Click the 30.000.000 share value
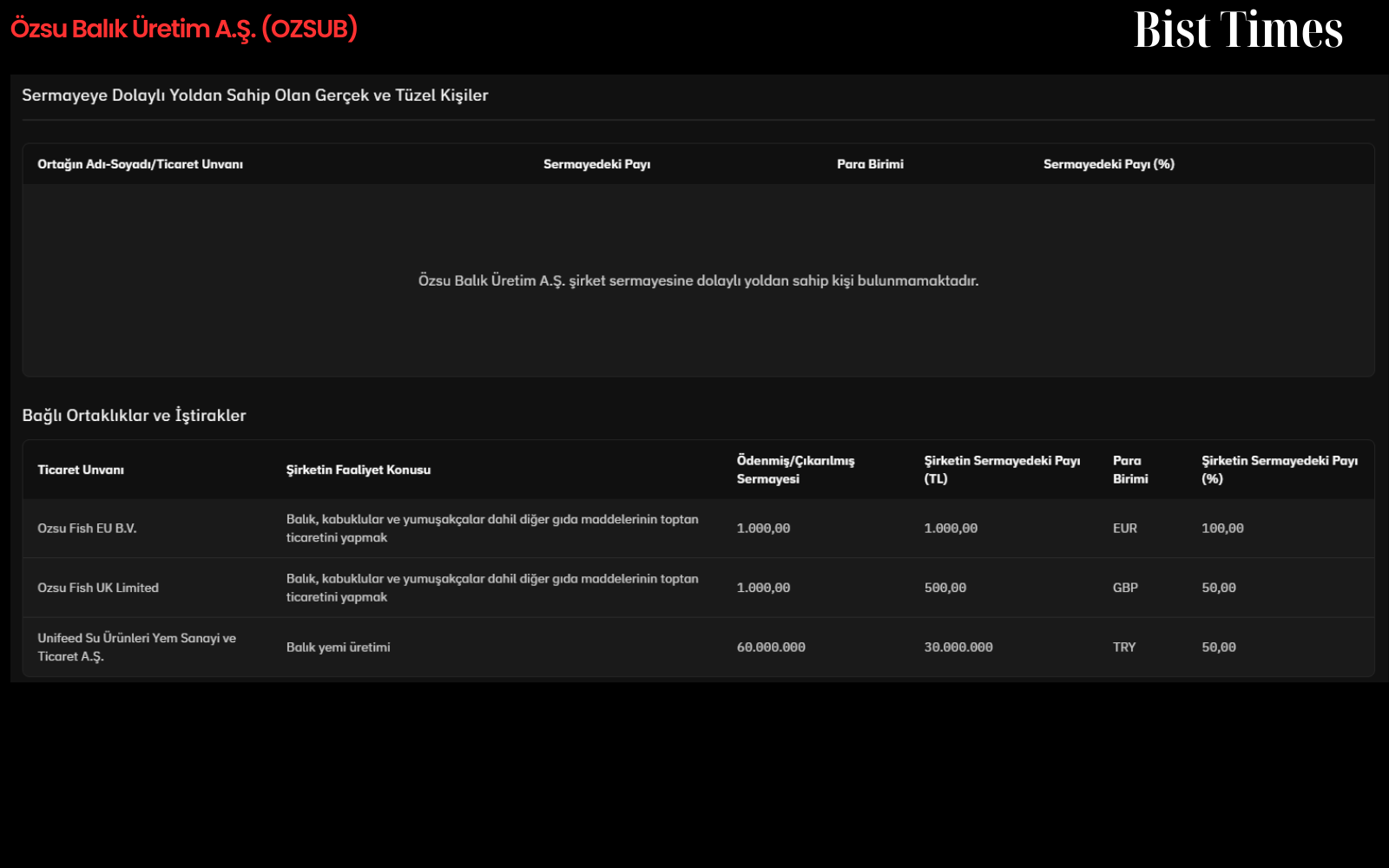 pos(958,648)
